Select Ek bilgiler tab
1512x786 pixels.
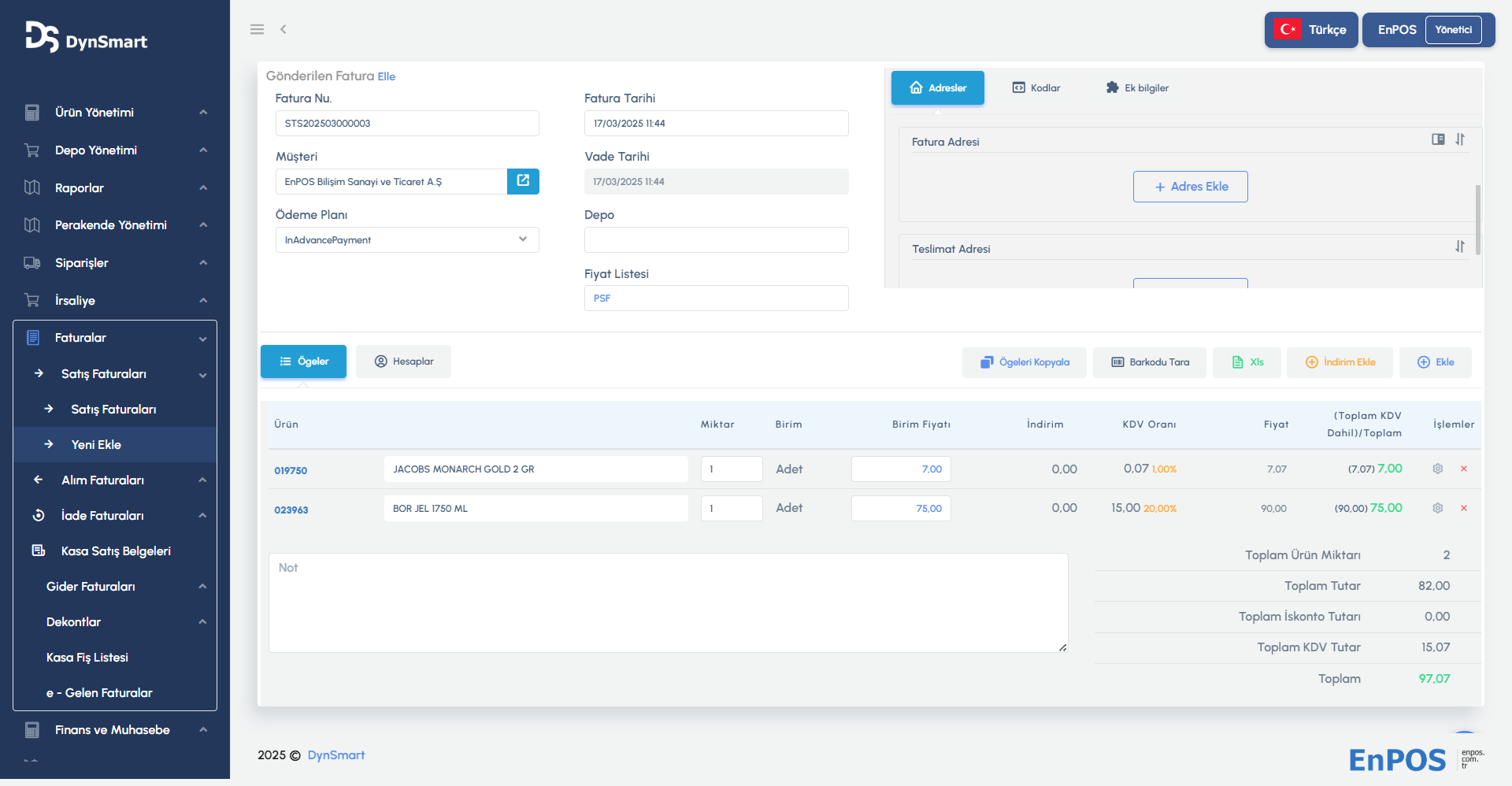point(1137,88)
